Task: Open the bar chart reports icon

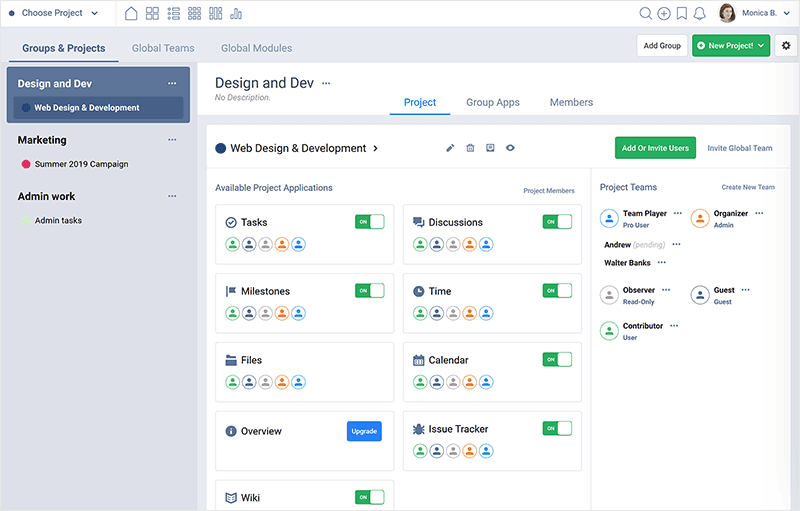Action: 236,14
